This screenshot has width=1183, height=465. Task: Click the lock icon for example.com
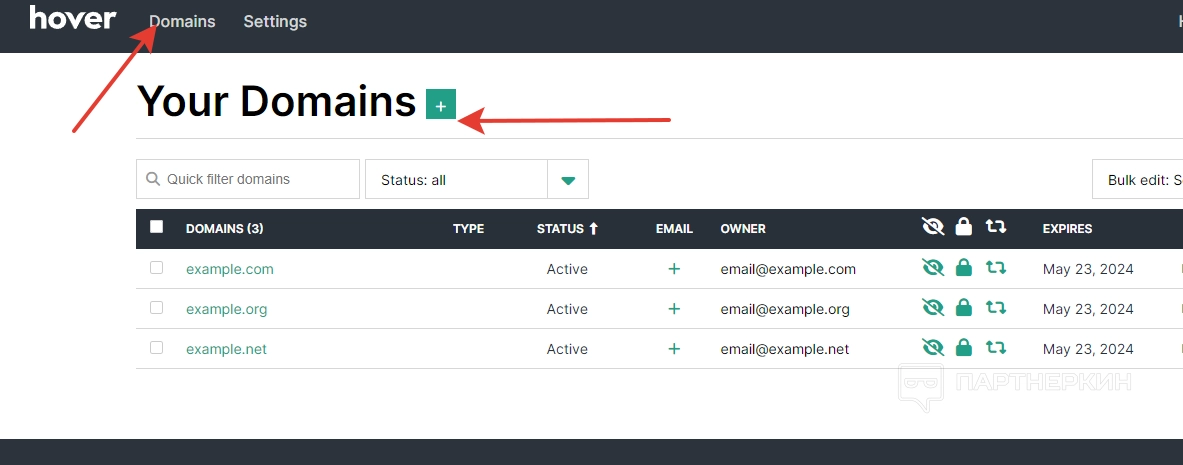pyautogui.click(x=963, y=268)
